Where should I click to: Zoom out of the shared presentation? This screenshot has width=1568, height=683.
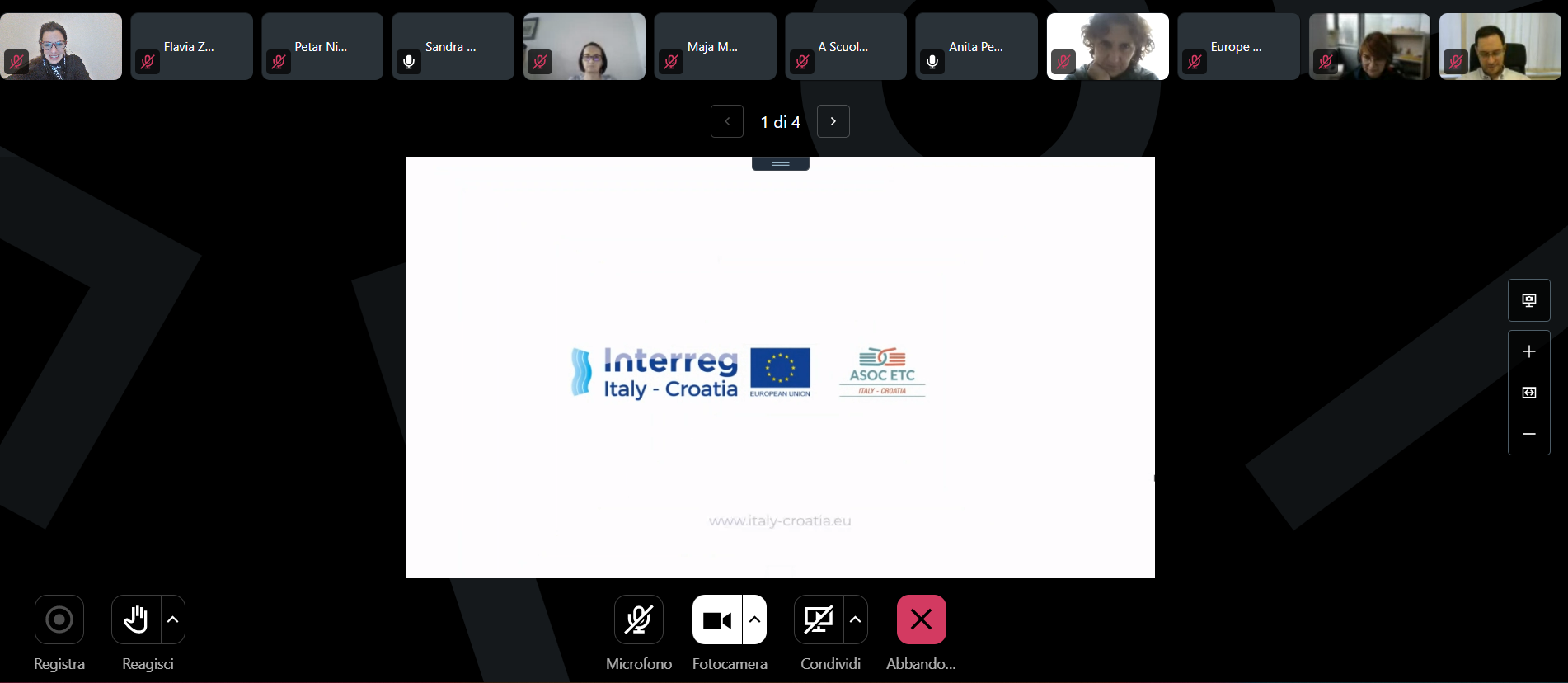click(1529, 434)
